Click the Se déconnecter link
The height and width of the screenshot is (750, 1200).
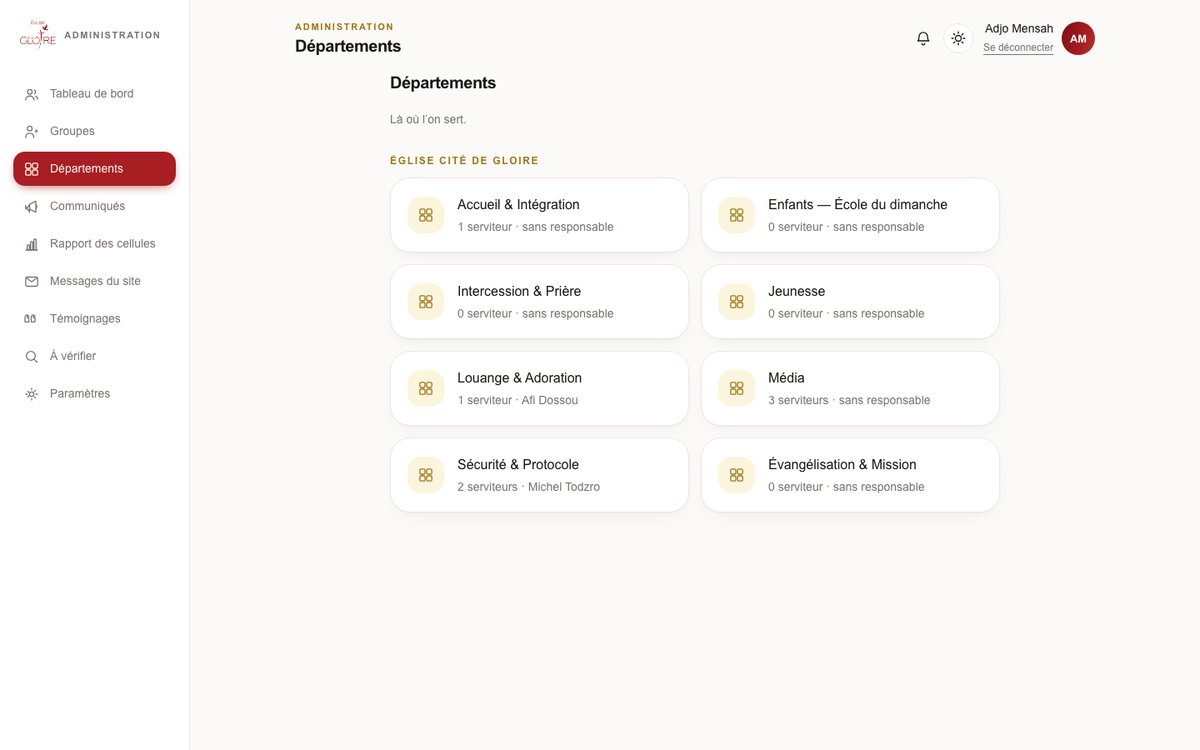[x=1018, y=48]
